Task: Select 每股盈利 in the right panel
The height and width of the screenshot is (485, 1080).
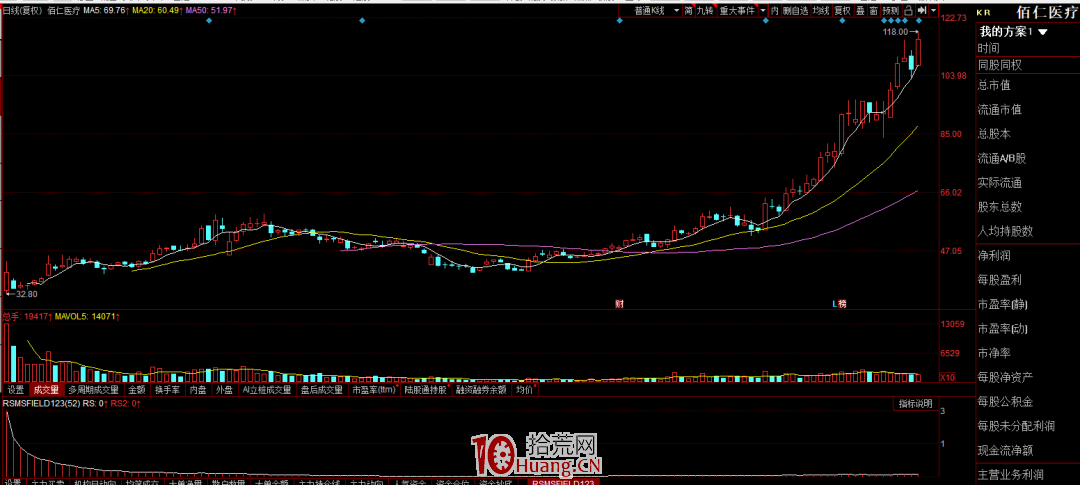Action: tap(999, 280)
